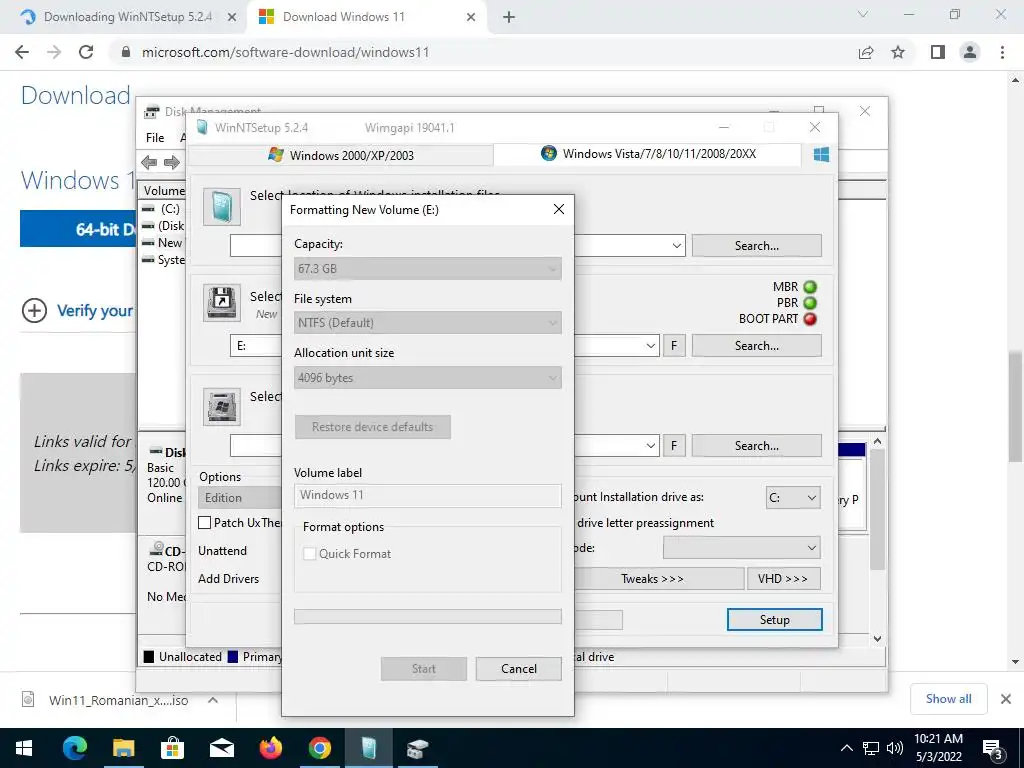This screenshot has width=1024, height=768.
Task: Click Unattend option label
Action: [x=223, y=551]
